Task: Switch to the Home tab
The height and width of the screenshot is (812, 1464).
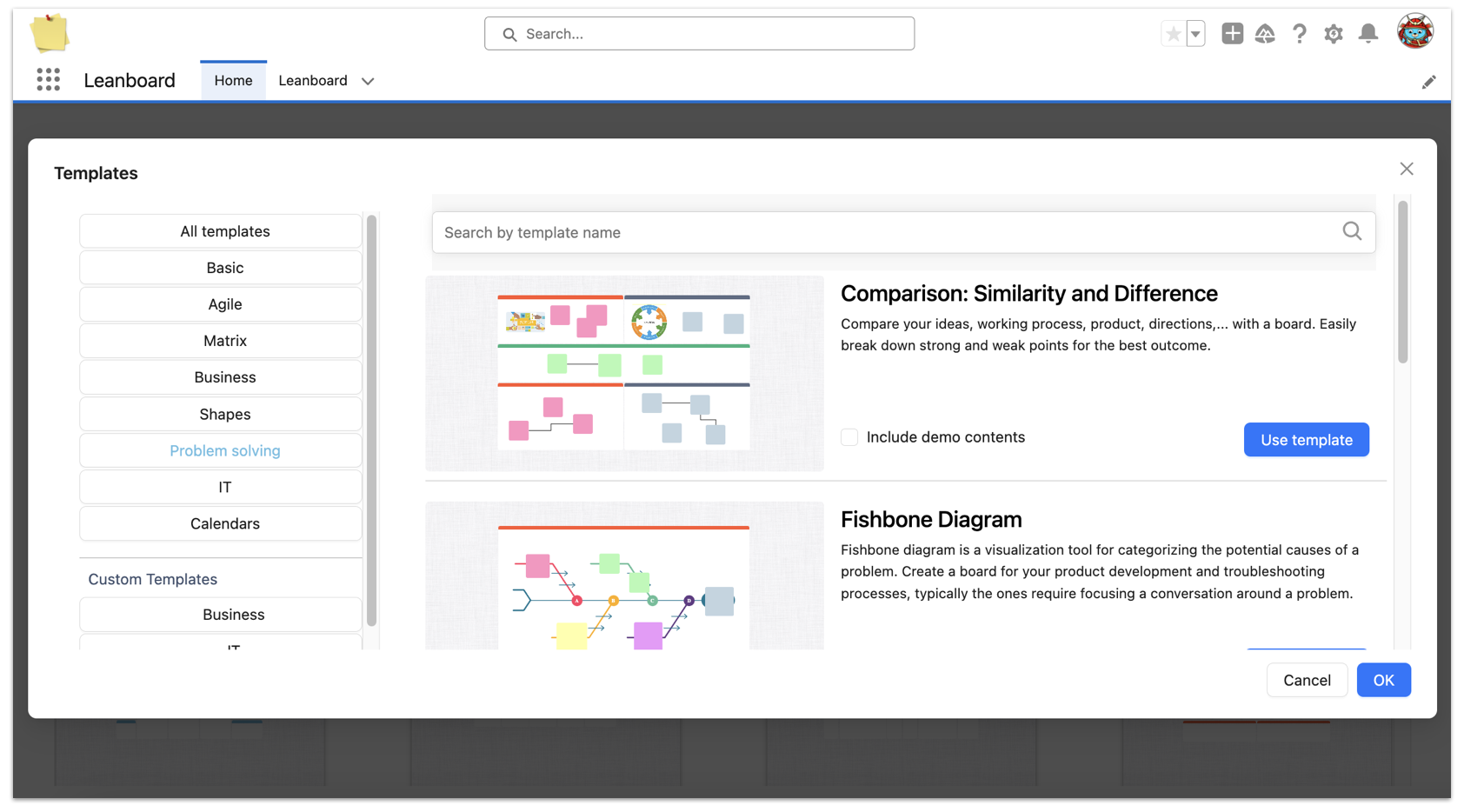Action: [x=233, y=80]
